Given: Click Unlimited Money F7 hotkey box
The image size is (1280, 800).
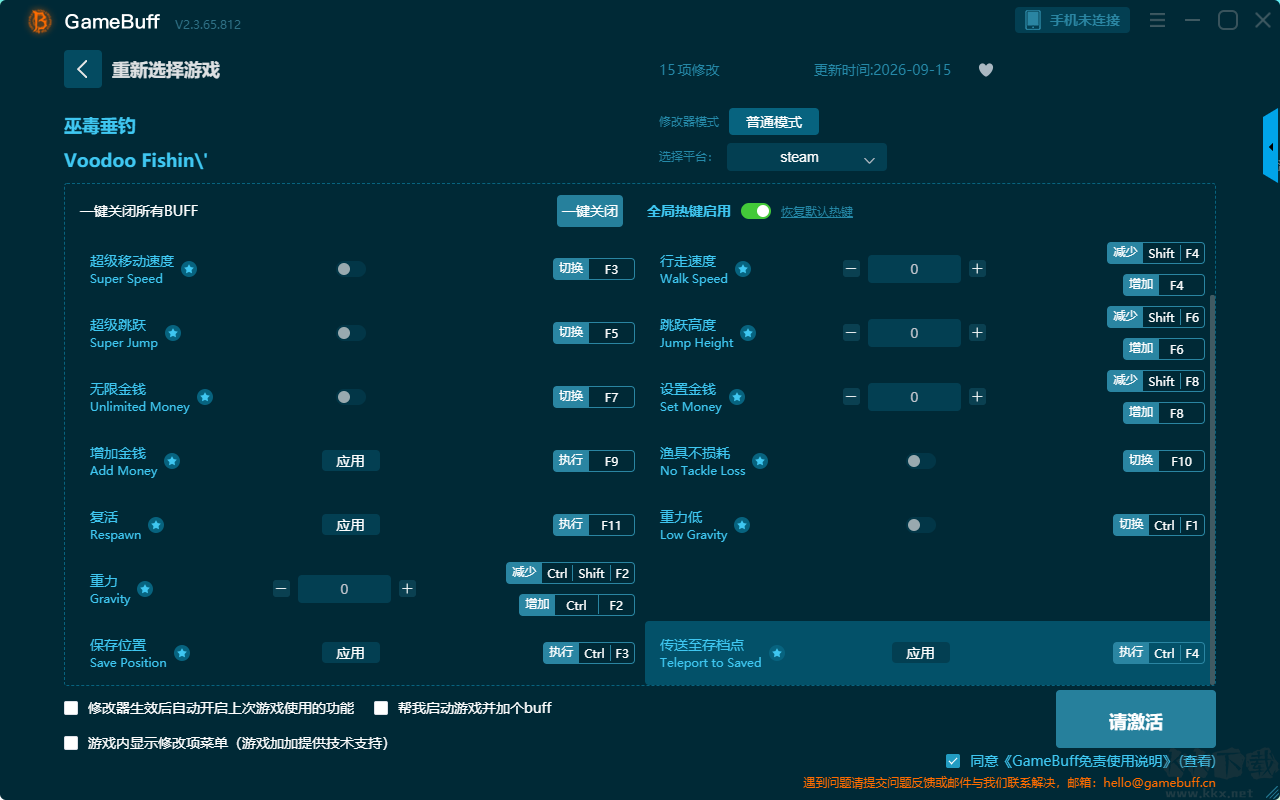Looking at the screenshot, I should click(594, 397).
